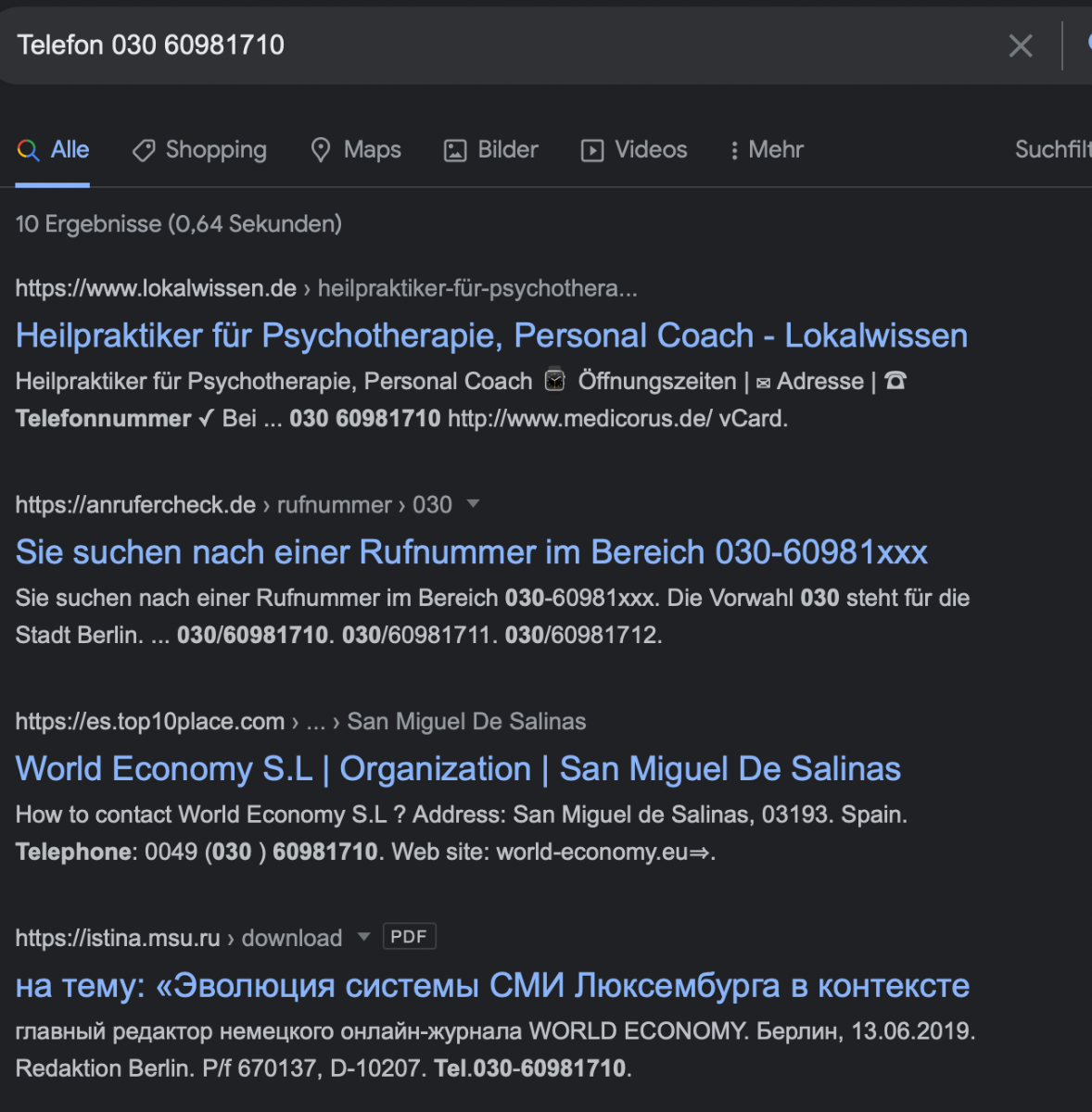Screen dimensions: 1092x1112
Task: Click snippet text Web site: world-economy.eu
Action: click(x=553, y=853)
